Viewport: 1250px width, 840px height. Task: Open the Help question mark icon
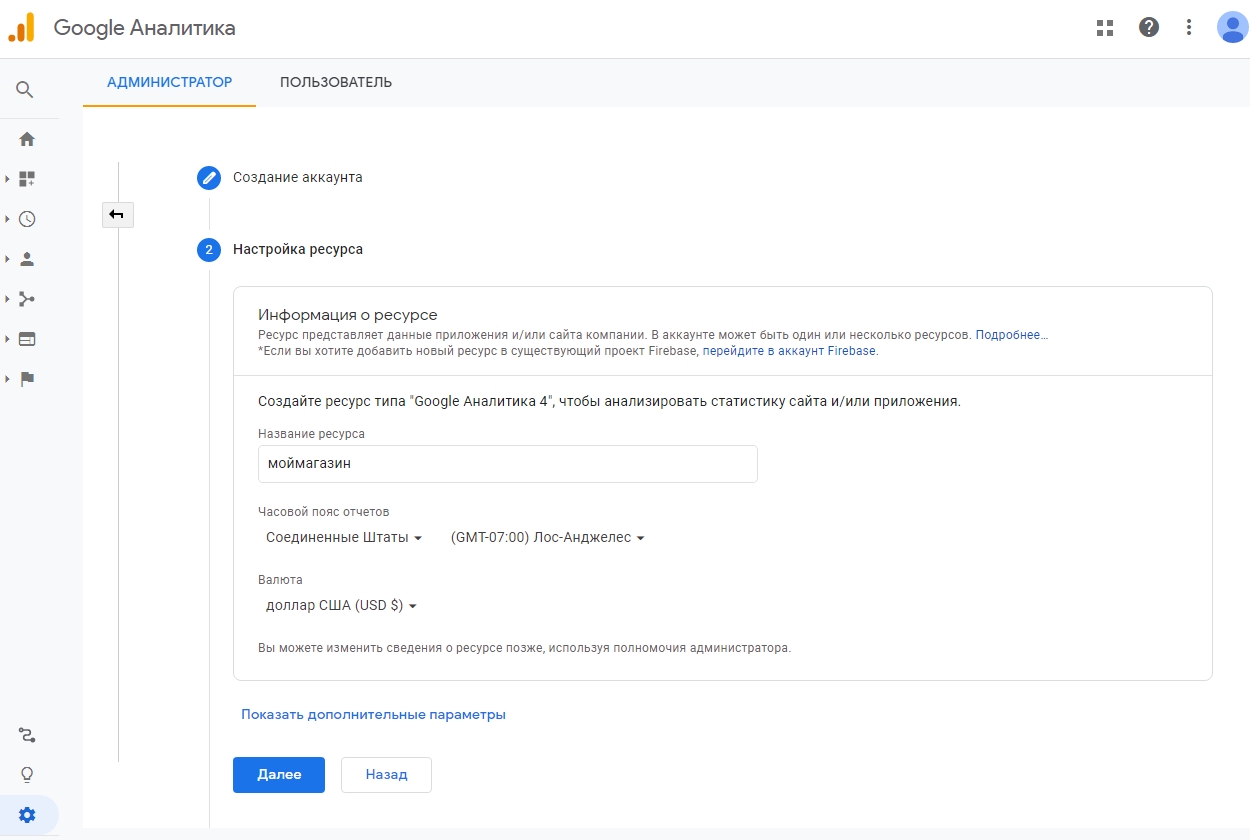click(x=1149, y=28)
